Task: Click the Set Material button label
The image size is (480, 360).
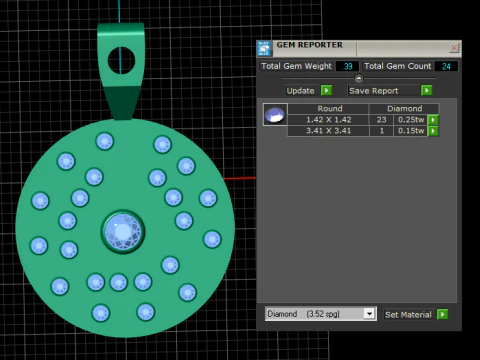Action: (x=408, y=315)
